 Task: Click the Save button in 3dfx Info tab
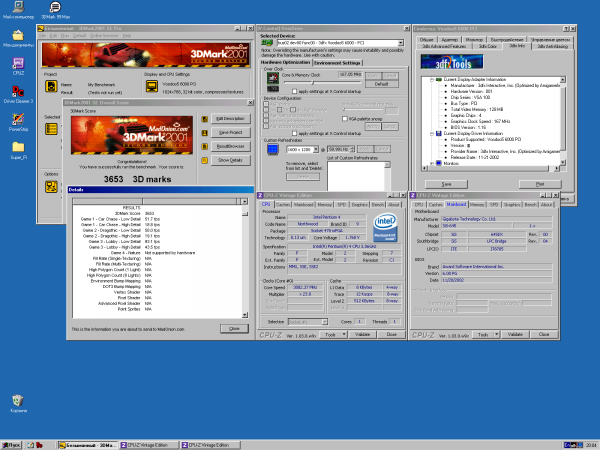pyautogui.click(x=446, y=184)
